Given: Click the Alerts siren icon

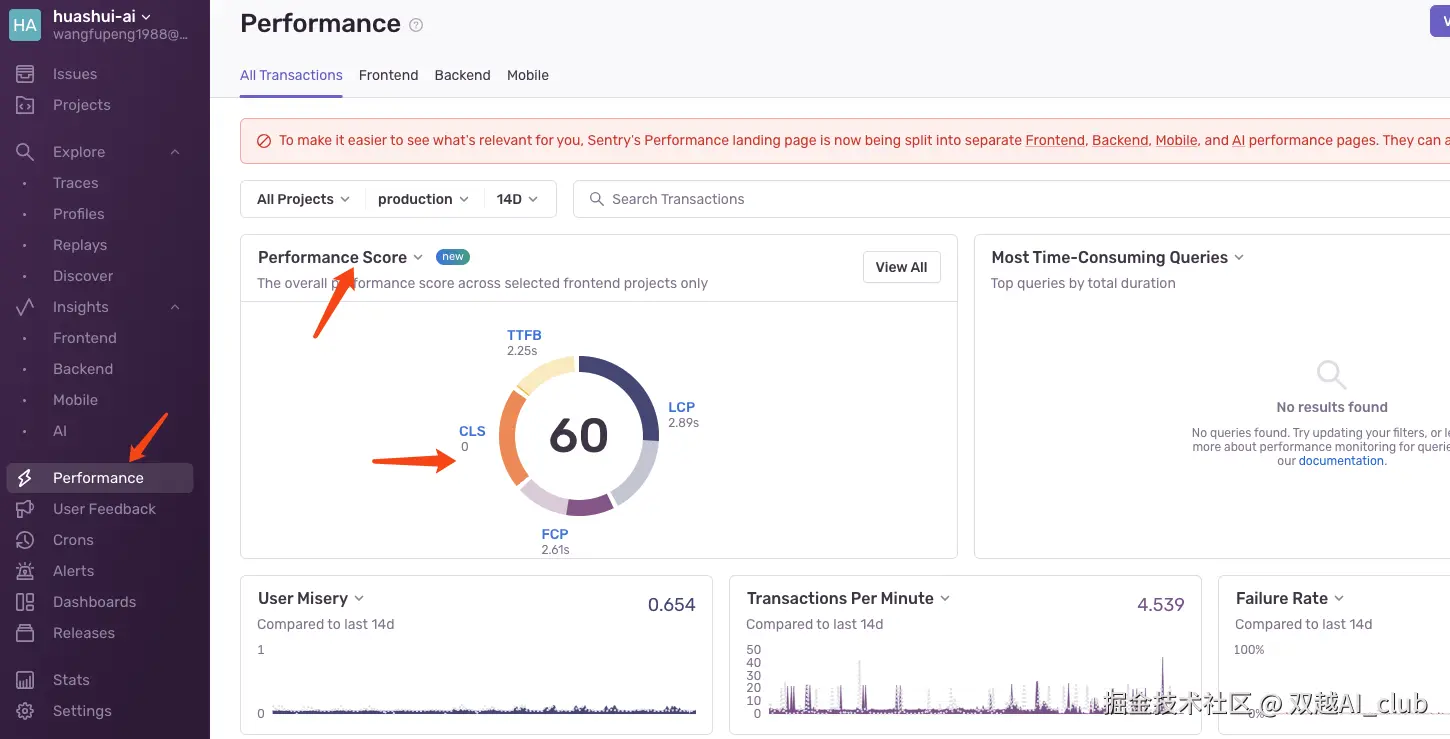Looking at the screenshot, I should click(x=25, y=571).
